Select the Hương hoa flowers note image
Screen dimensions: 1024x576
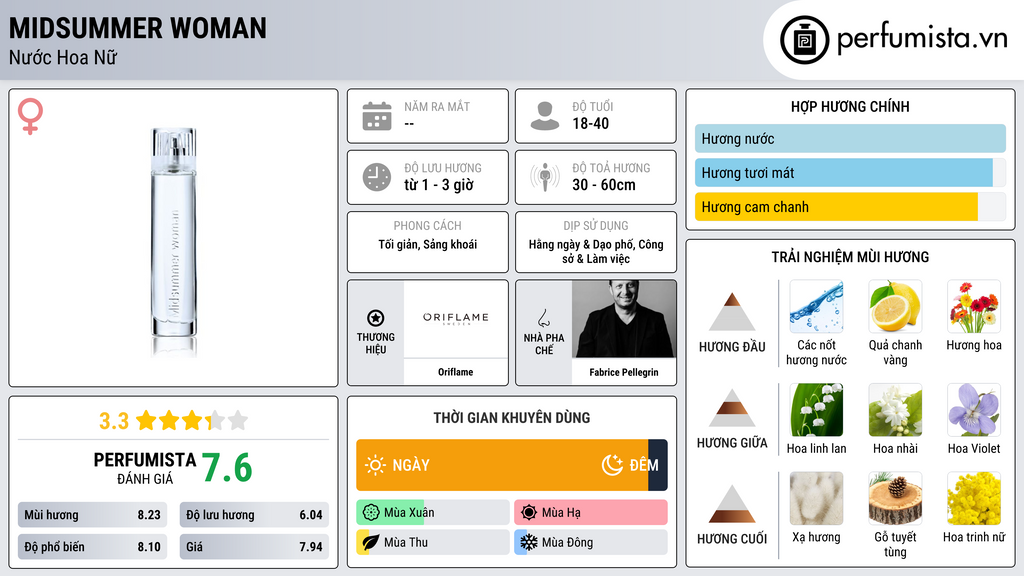tap(974, 306)
